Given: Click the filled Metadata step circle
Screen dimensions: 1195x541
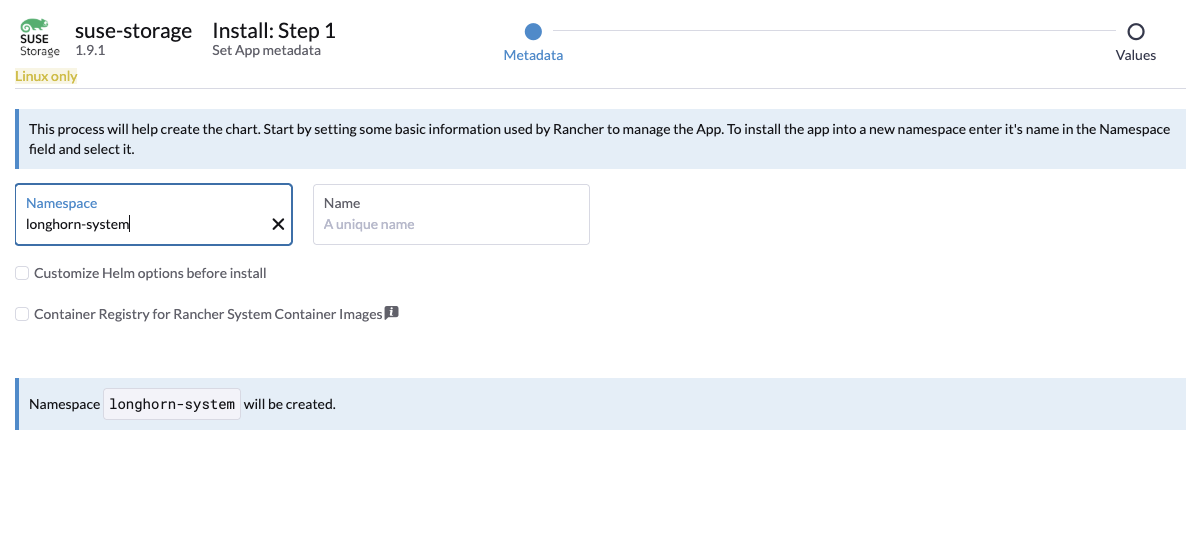Looking at the screenshot, I should click(x=533, y=32).
